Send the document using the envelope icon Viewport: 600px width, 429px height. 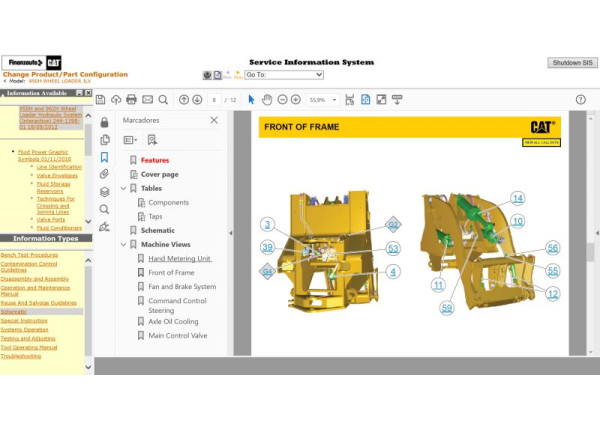click(x=148, y=100)
